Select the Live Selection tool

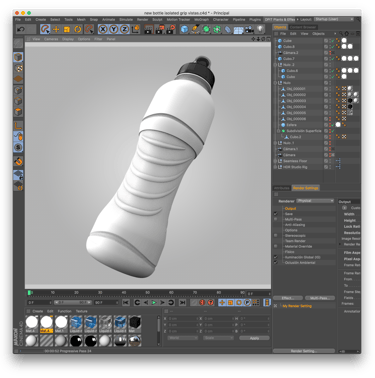[x=45, y=29]
